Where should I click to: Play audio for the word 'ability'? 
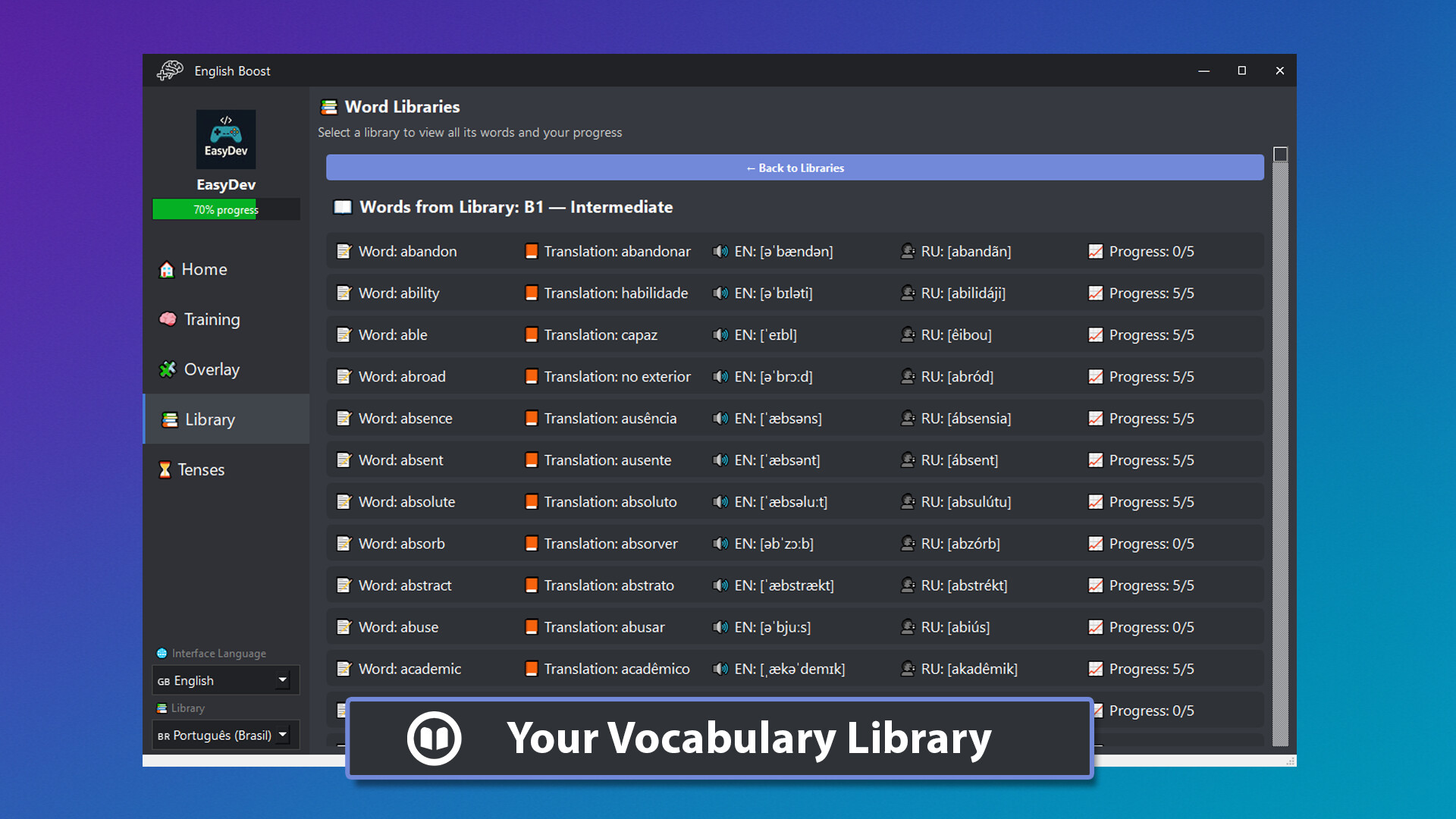point(720,293)
